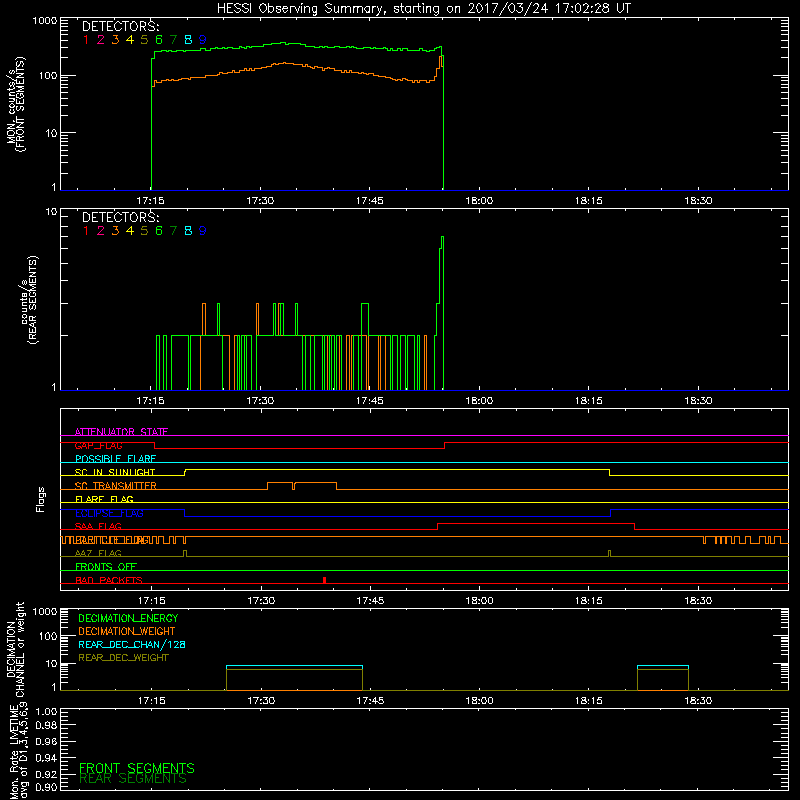
Task: Click the cyan decimation bar near 18:25
Action: 663,666
